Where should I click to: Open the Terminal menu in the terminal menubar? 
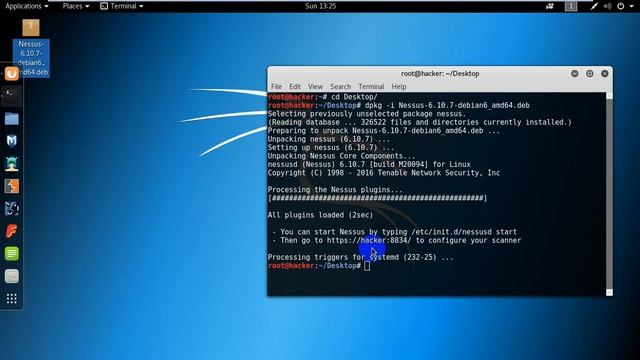point(371,87)
